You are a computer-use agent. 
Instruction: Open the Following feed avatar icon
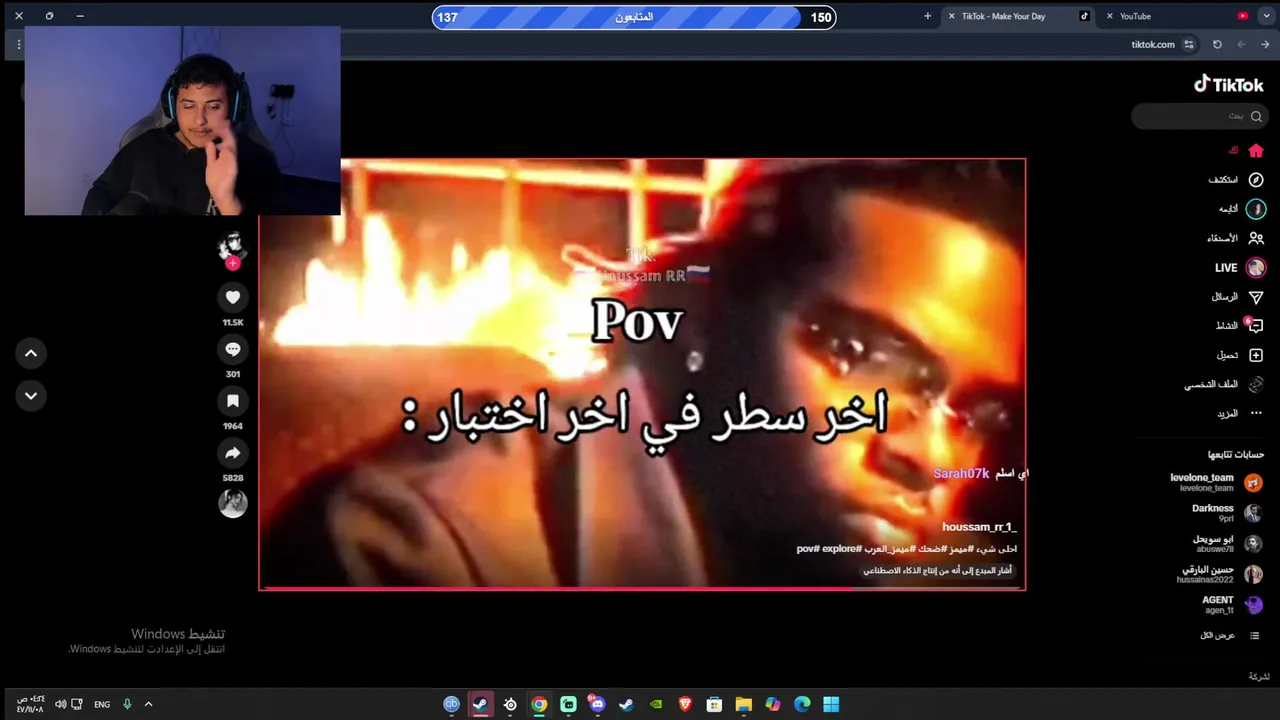[x=1256, y=209]
